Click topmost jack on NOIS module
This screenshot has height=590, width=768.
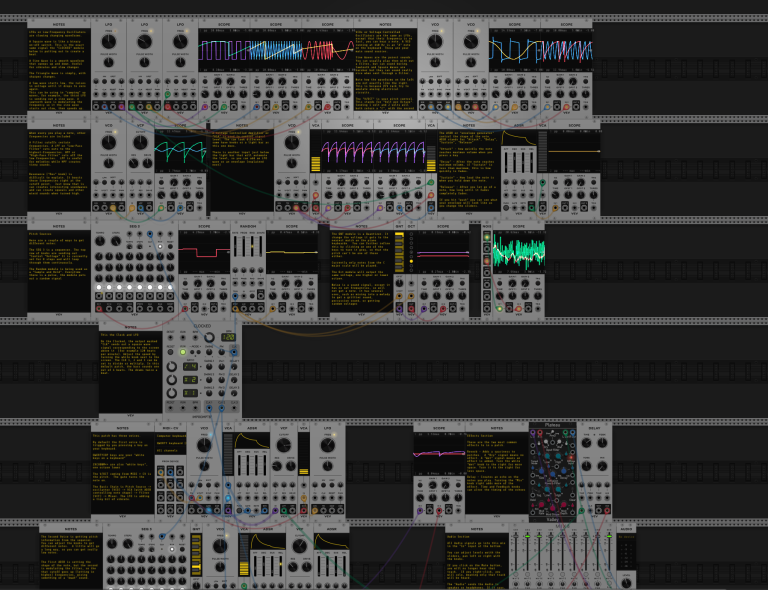click(x=487, y=237)
